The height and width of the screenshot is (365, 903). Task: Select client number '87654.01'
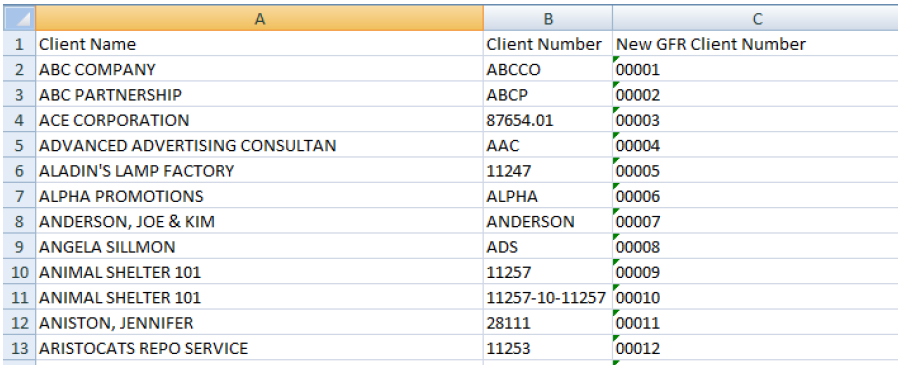tap(548, 120)
